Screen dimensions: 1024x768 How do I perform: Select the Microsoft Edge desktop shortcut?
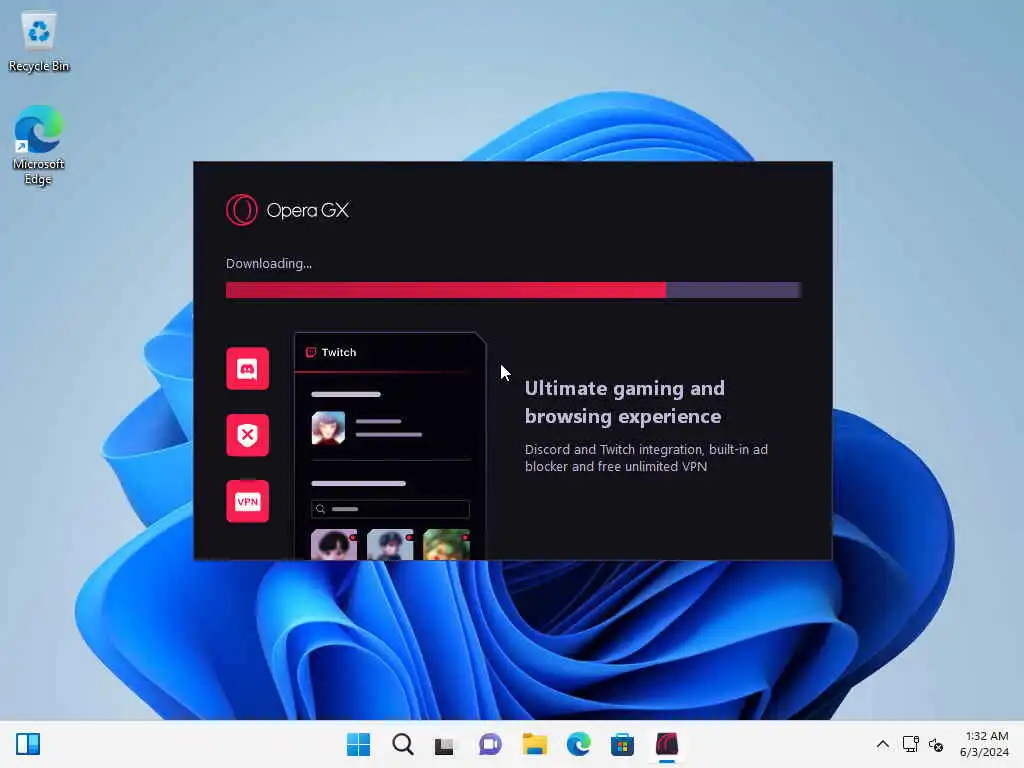point(39,146)
